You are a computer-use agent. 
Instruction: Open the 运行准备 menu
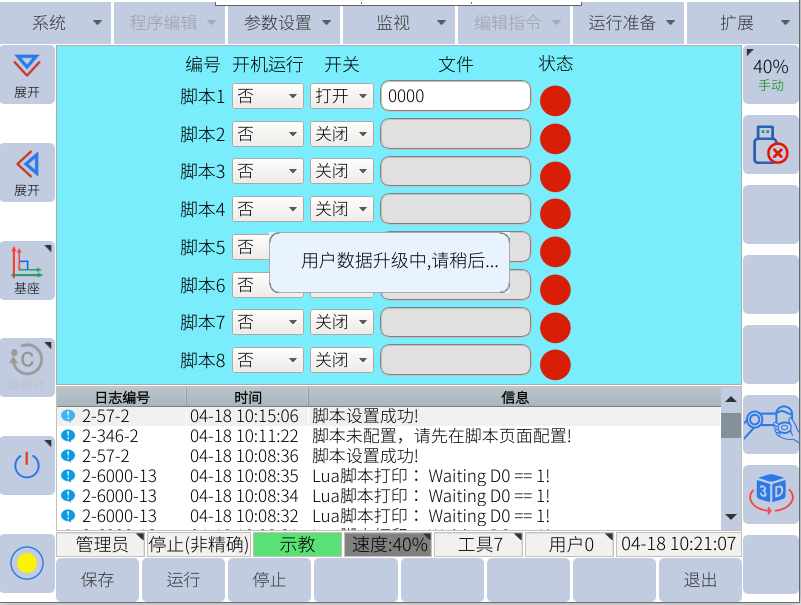(630, 23)
